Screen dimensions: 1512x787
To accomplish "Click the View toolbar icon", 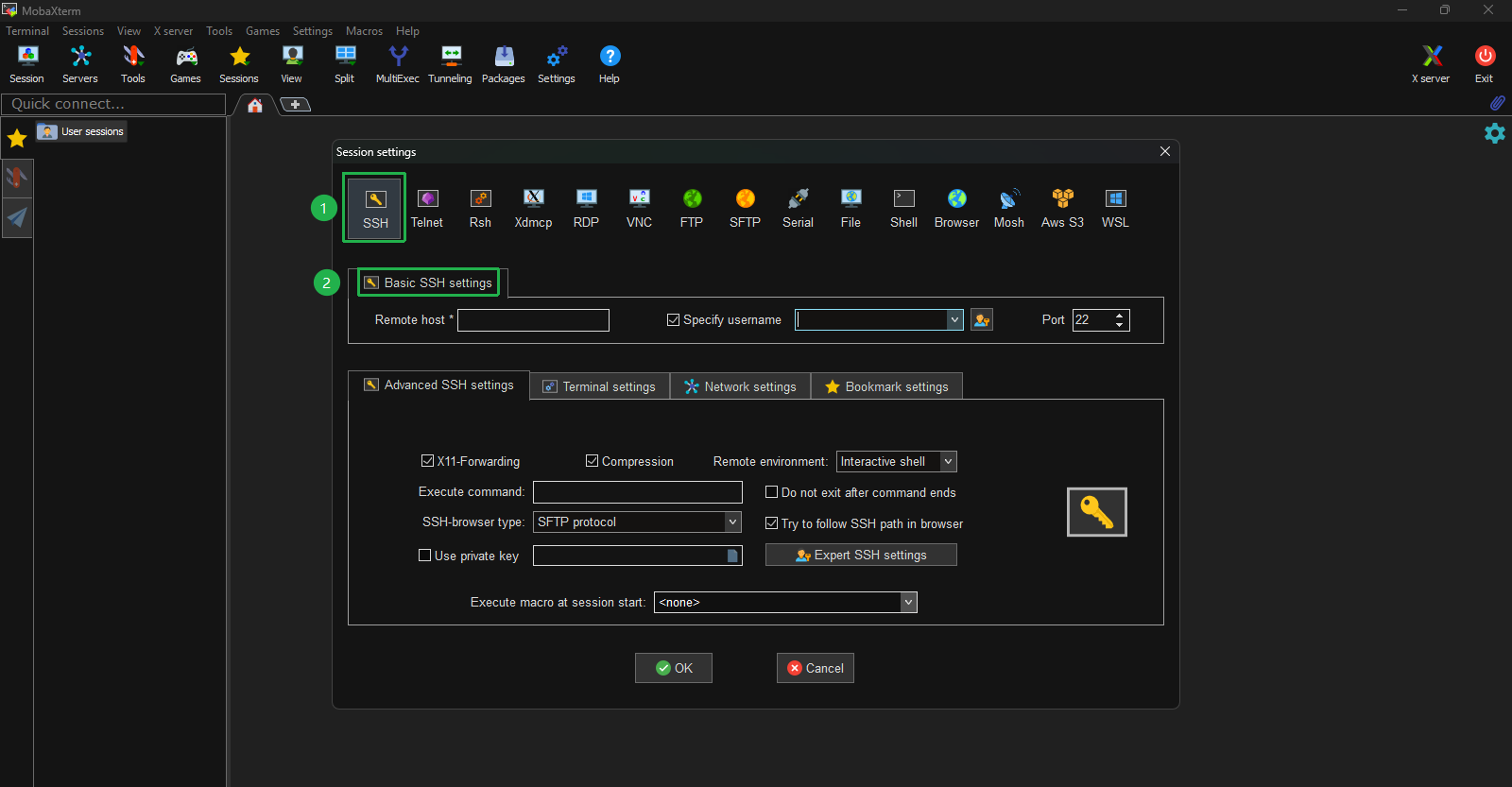I will (292, 65).
